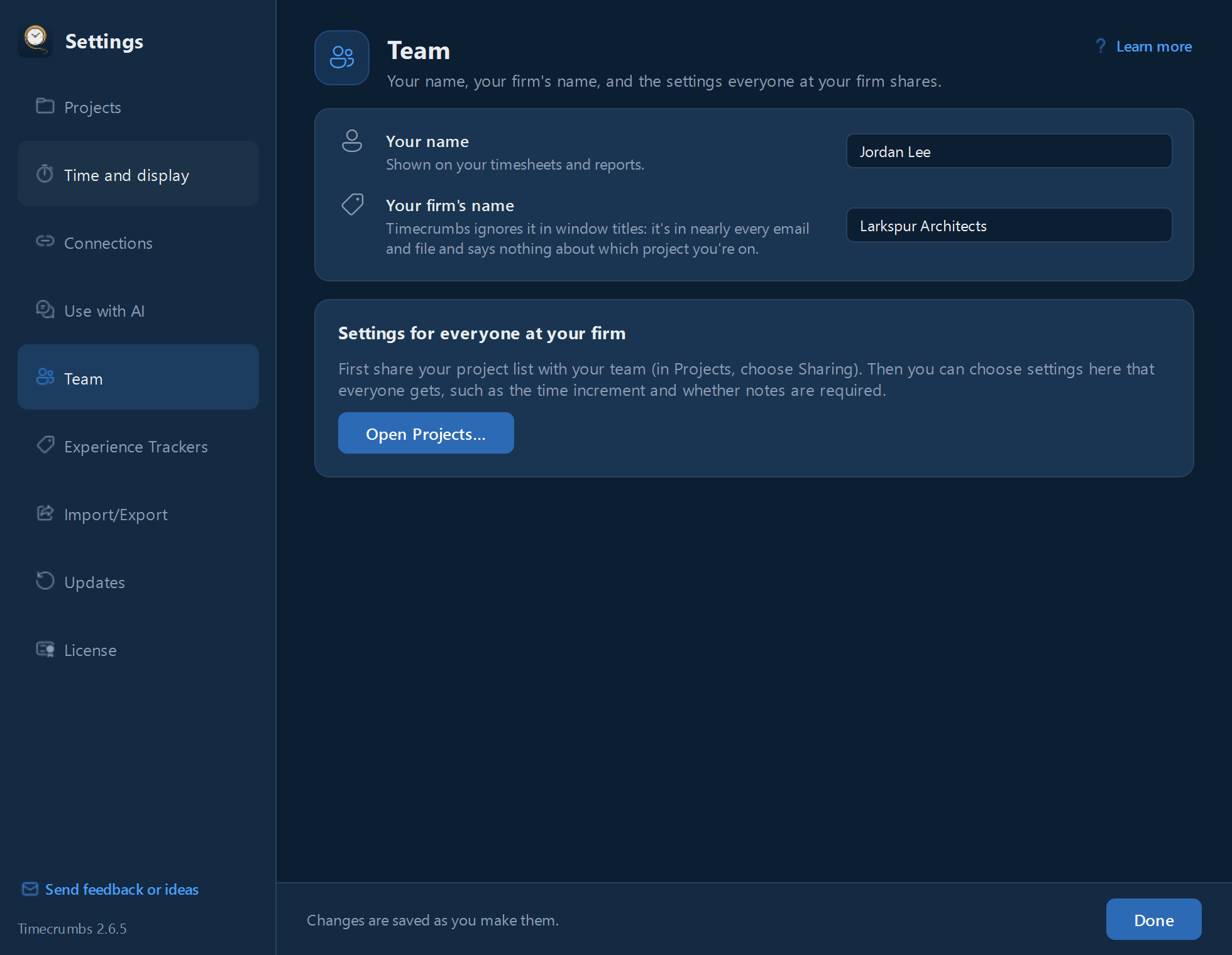1232x955 pixels.
Task: Click the Time and display stopwatch icon
Action: click(45, 173)
